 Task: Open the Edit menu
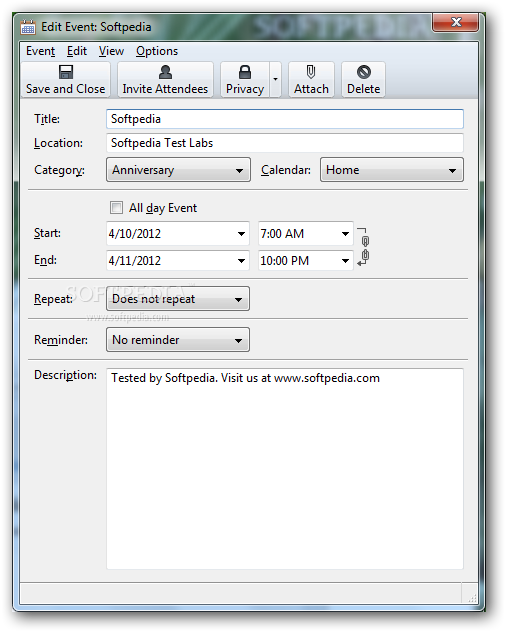(x=77, y=51)
